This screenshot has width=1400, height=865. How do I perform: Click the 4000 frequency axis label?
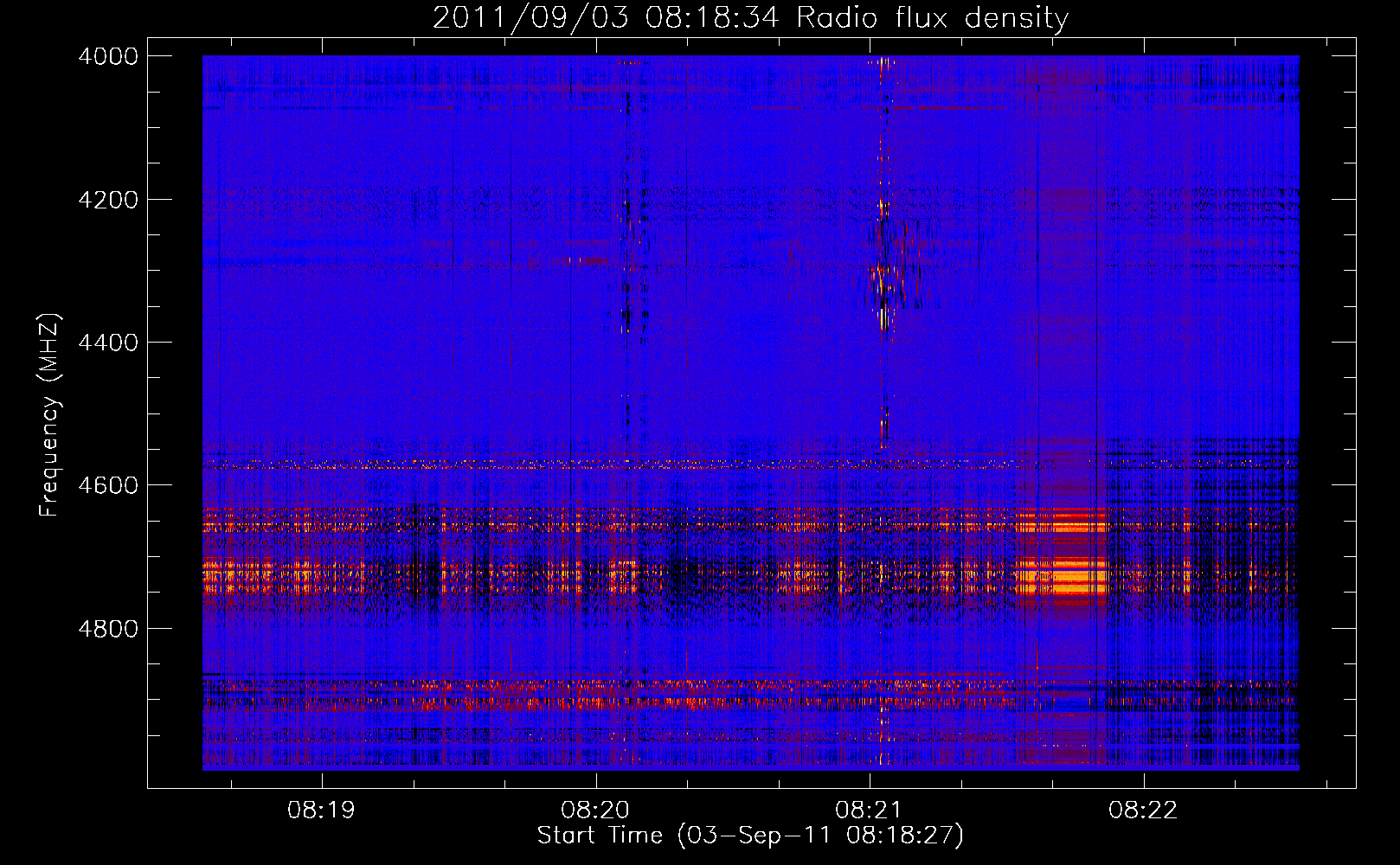pyautogui.click(x=108, y=56)
